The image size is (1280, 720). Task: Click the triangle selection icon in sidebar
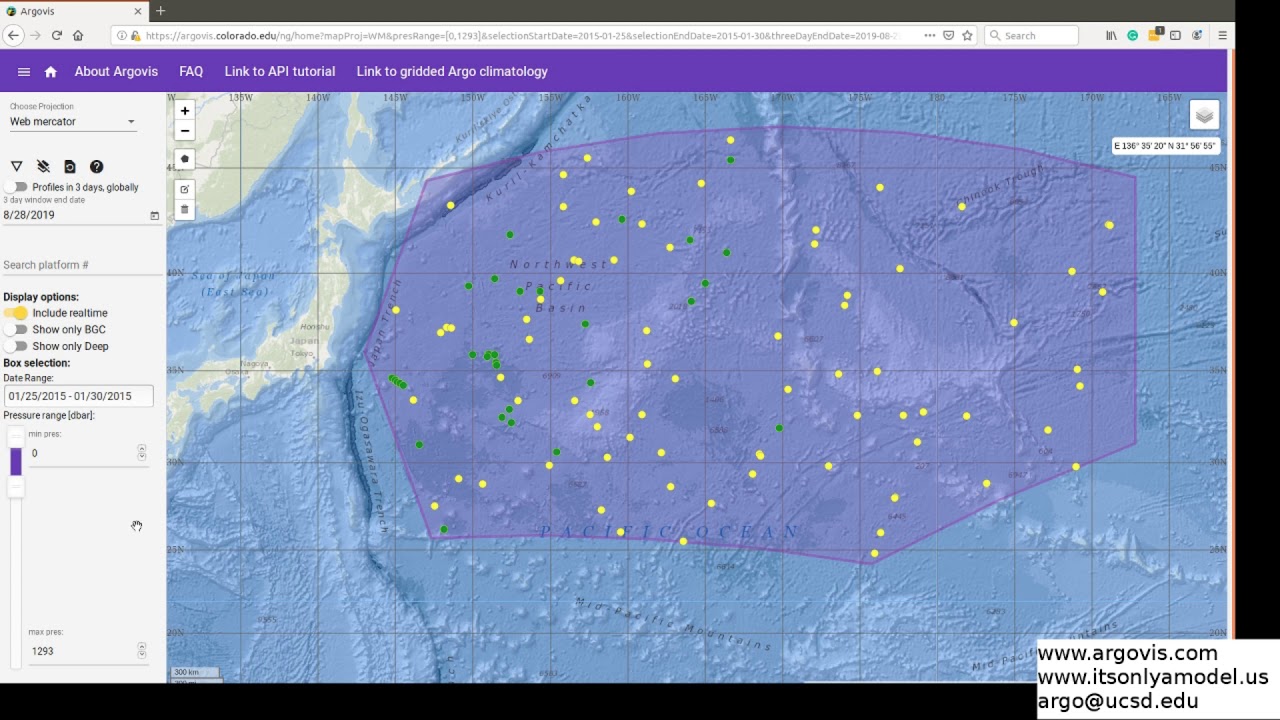tap(16, 167)
